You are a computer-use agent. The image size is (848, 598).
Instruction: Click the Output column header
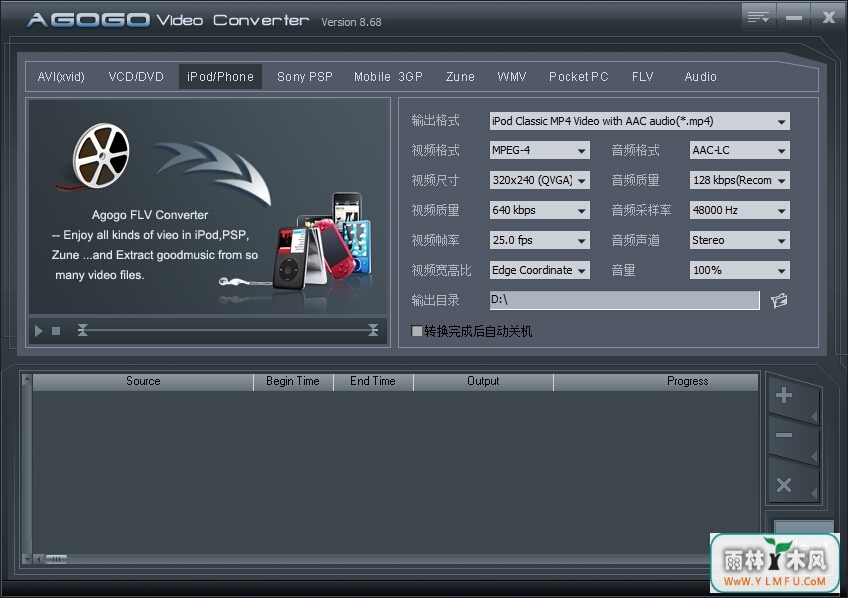tap(483, 381)
